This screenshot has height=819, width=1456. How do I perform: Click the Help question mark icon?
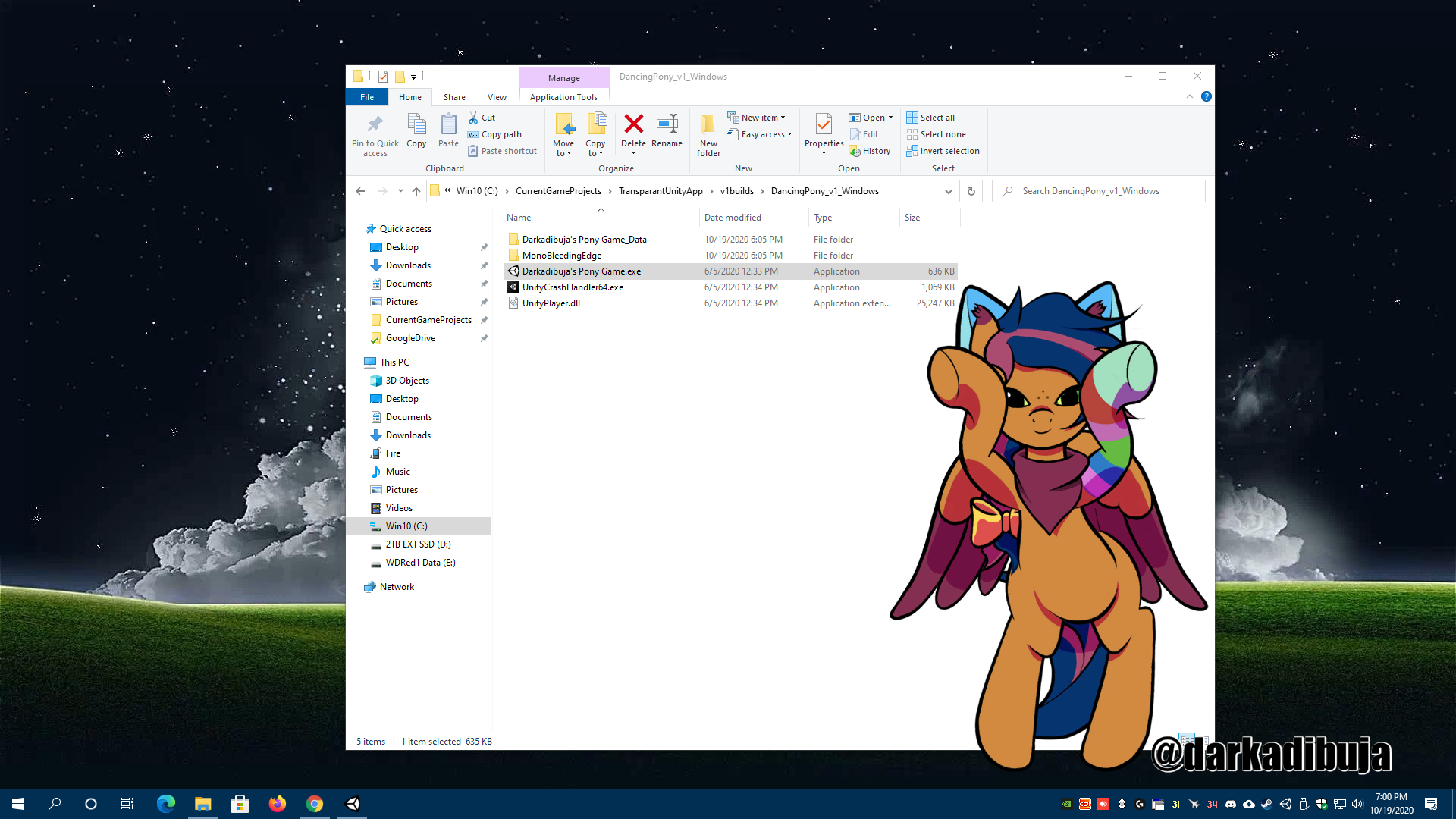click(x=1206, y=96)
